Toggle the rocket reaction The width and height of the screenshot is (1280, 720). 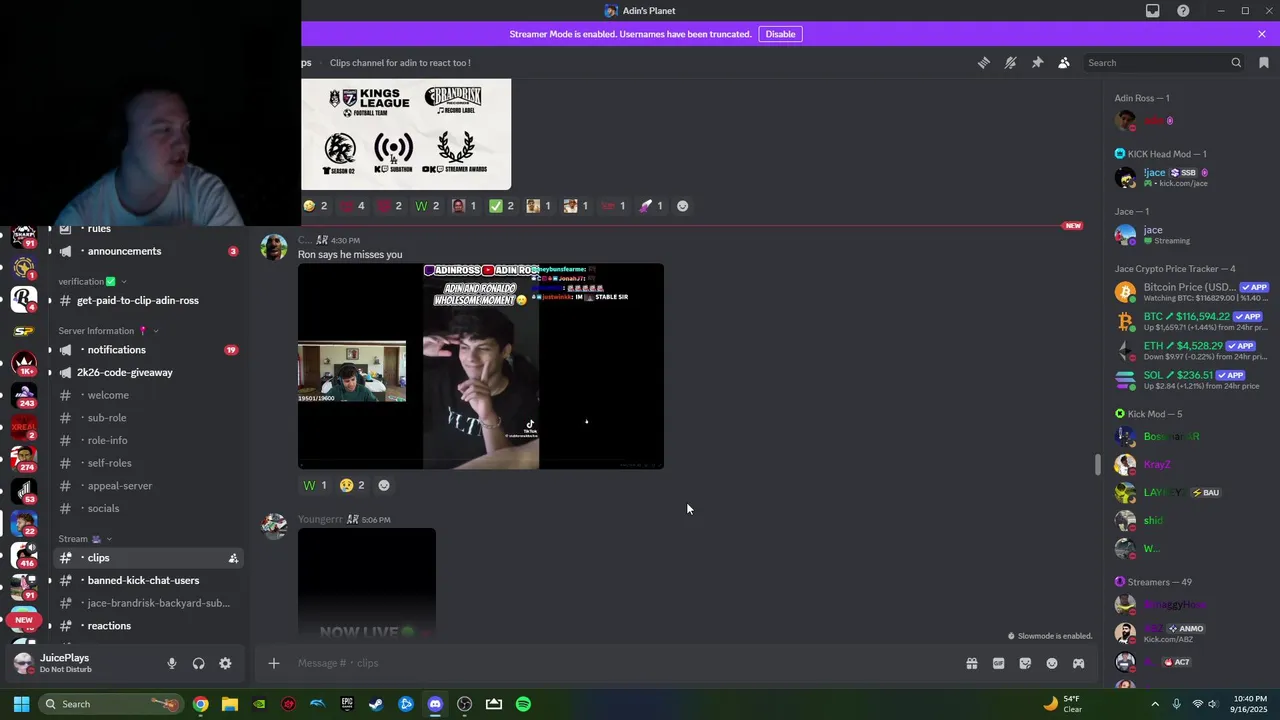[x=652, y=206]
